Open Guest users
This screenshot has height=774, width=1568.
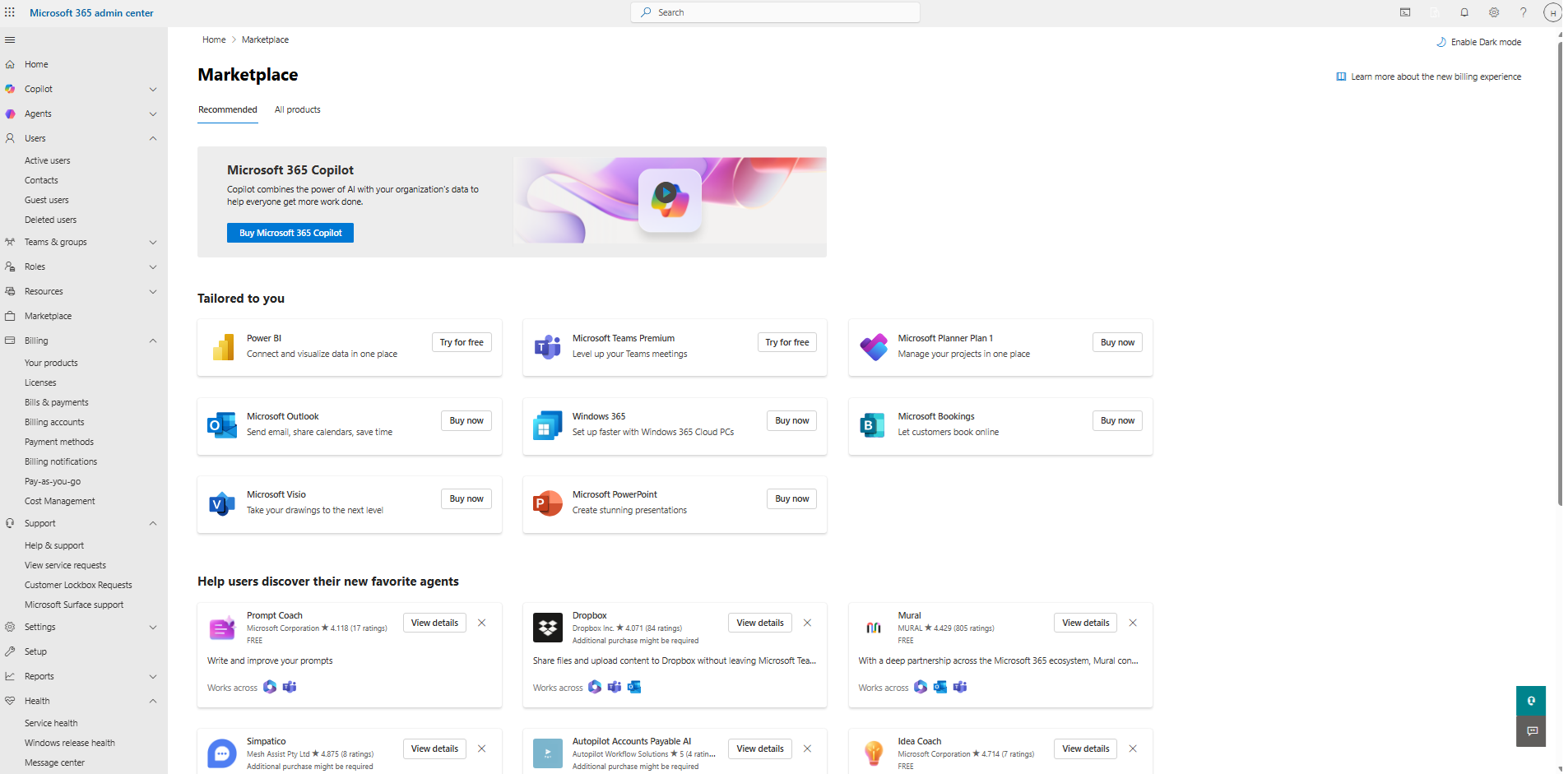47,200
